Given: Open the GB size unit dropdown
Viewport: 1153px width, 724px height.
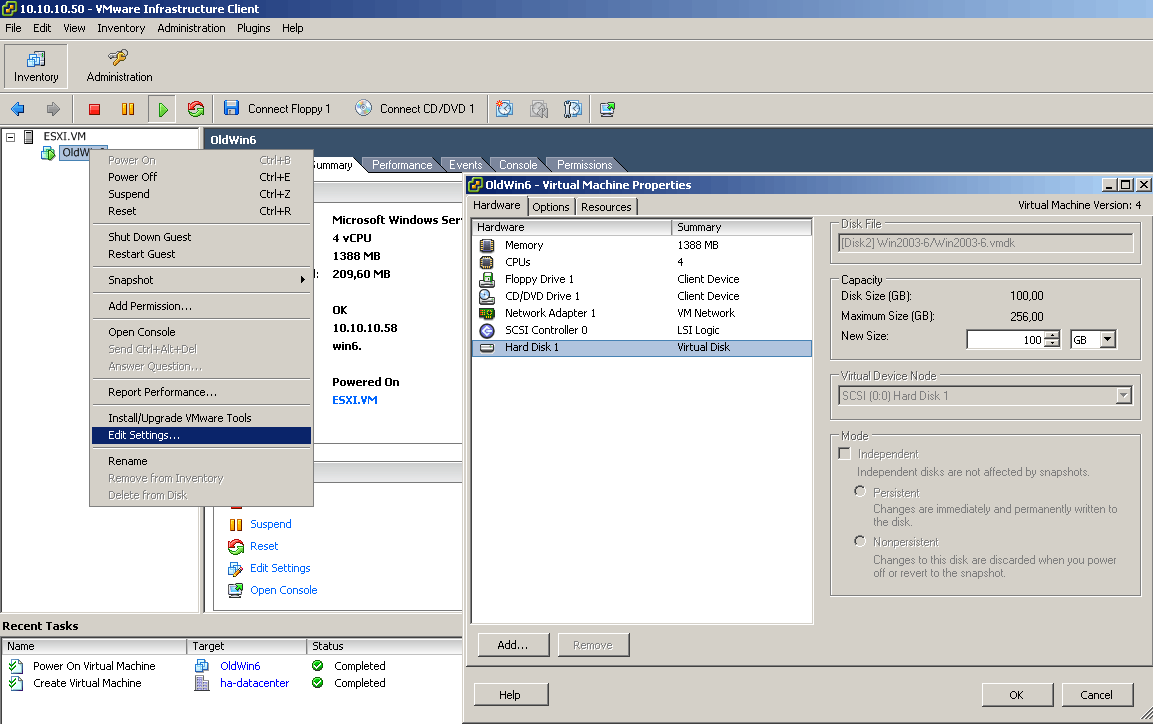Looking at the screenshot, I should point(1108,340).
